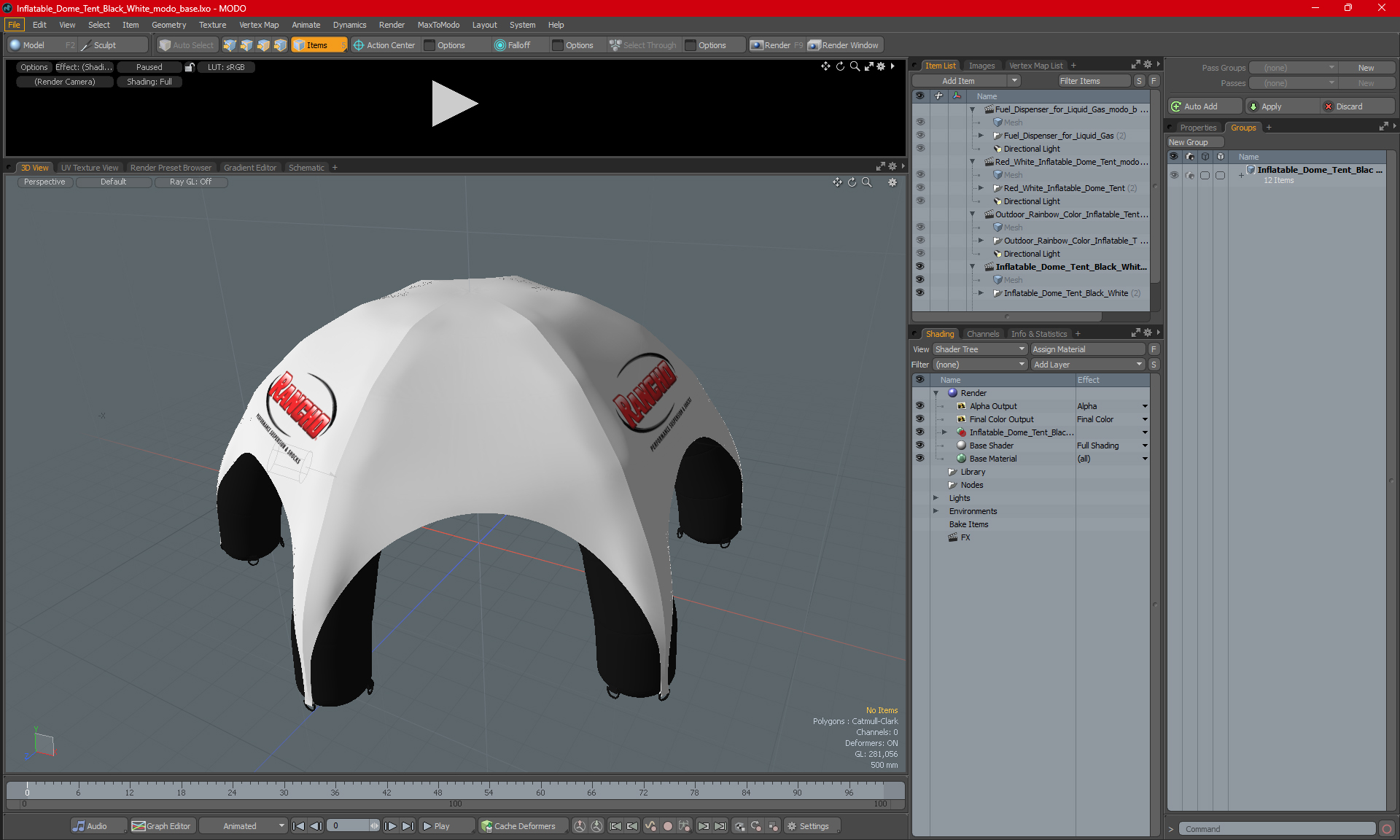This screenshot has height=840, width=1400.
Task: Jump to first frame
Action: click(x=298, y=826)
